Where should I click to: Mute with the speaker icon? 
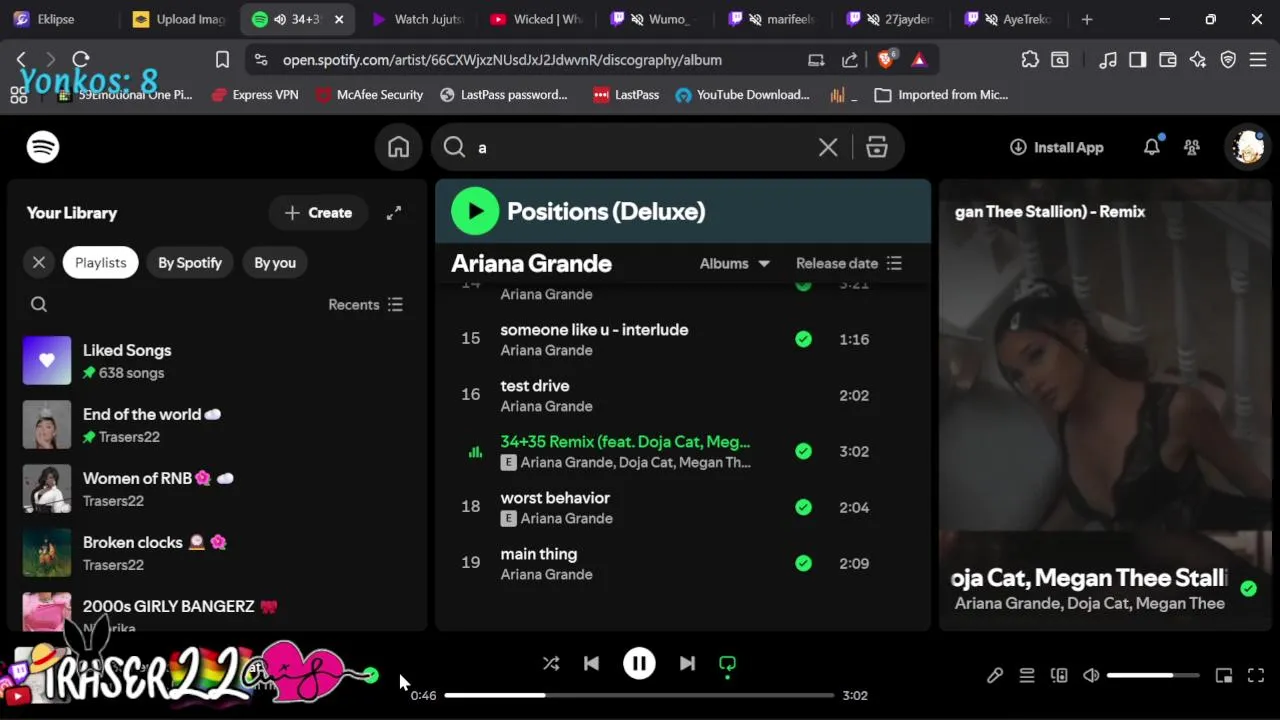click(1091, 676)
